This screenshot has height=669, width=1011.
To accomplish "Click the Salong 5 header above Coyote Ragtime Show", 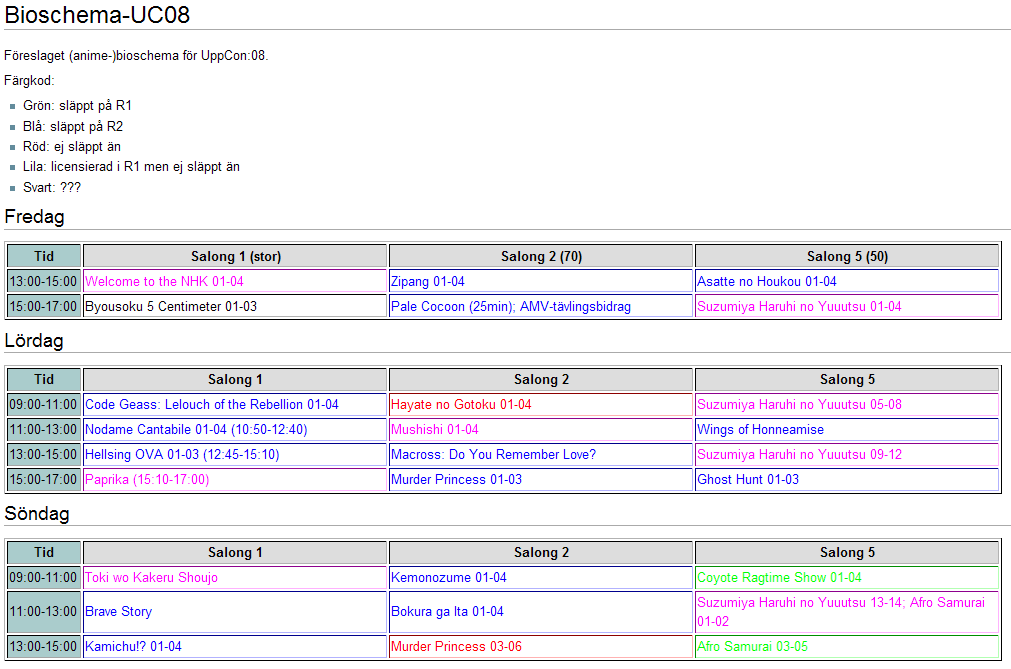I will click(x=847, y=552).
